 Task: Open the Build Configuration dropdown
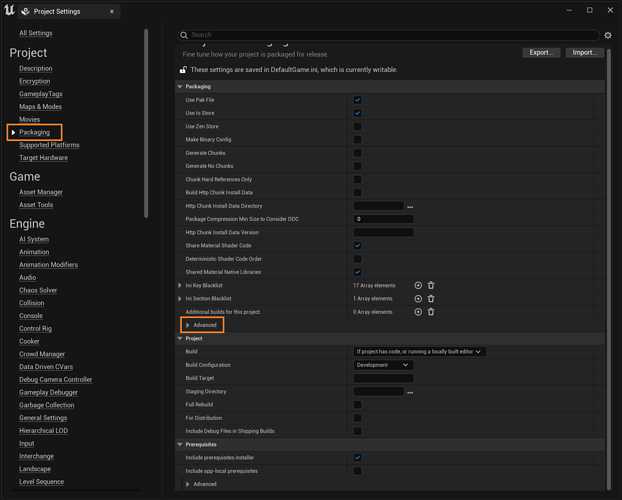(383, 365)
